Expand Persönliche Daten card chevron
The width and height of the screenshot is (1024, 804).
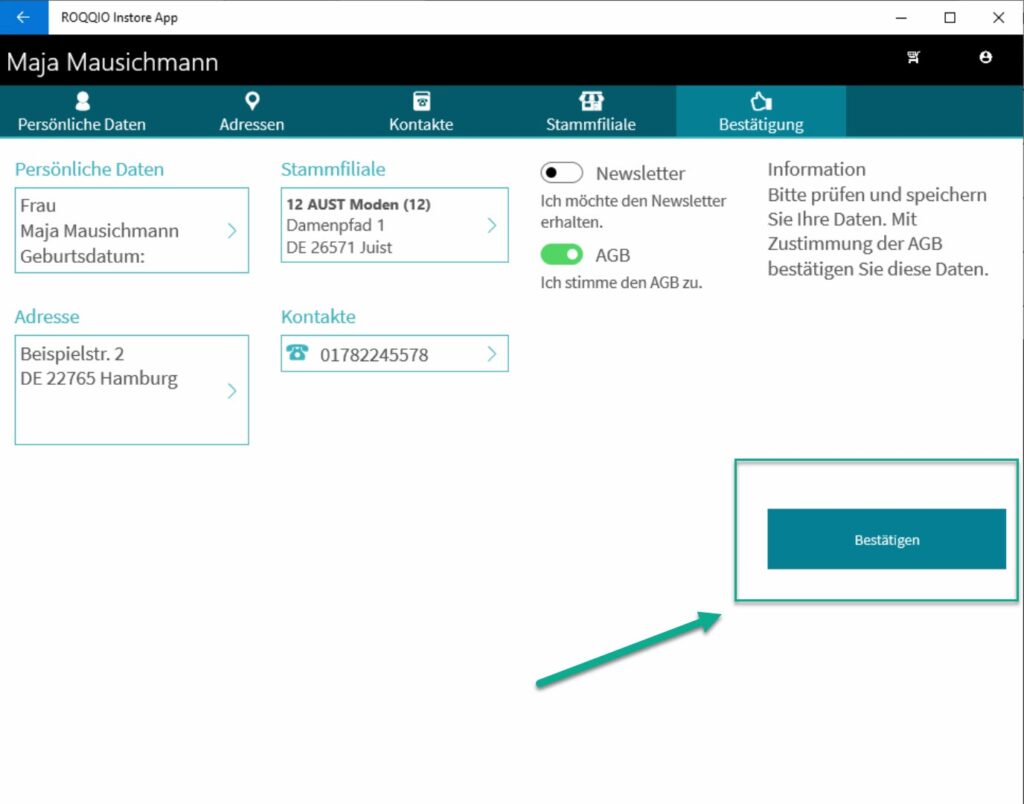[x=232, y=230]
